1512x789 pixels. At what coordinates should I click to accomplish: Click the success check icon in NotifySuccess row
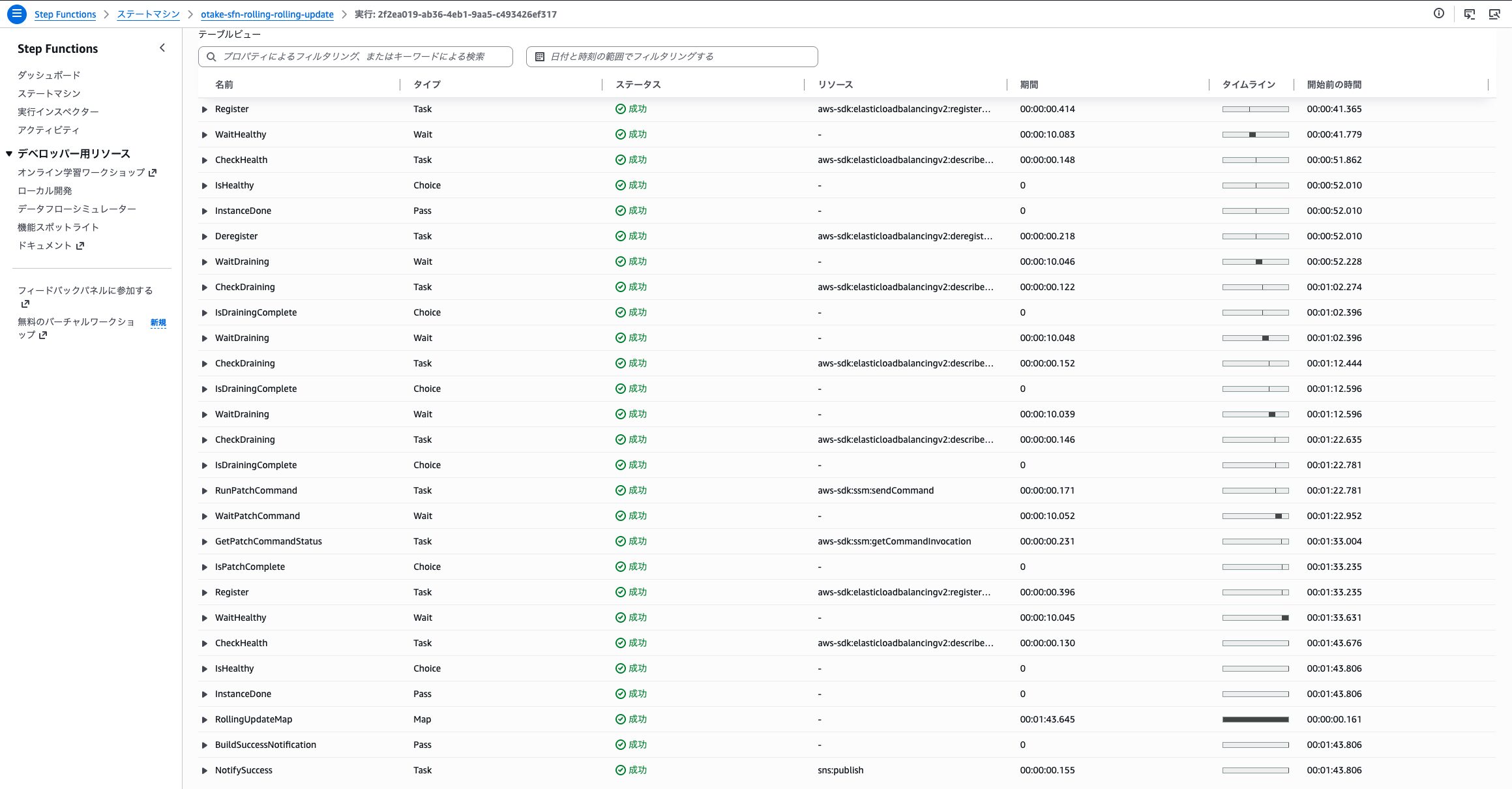coord(621,770)
